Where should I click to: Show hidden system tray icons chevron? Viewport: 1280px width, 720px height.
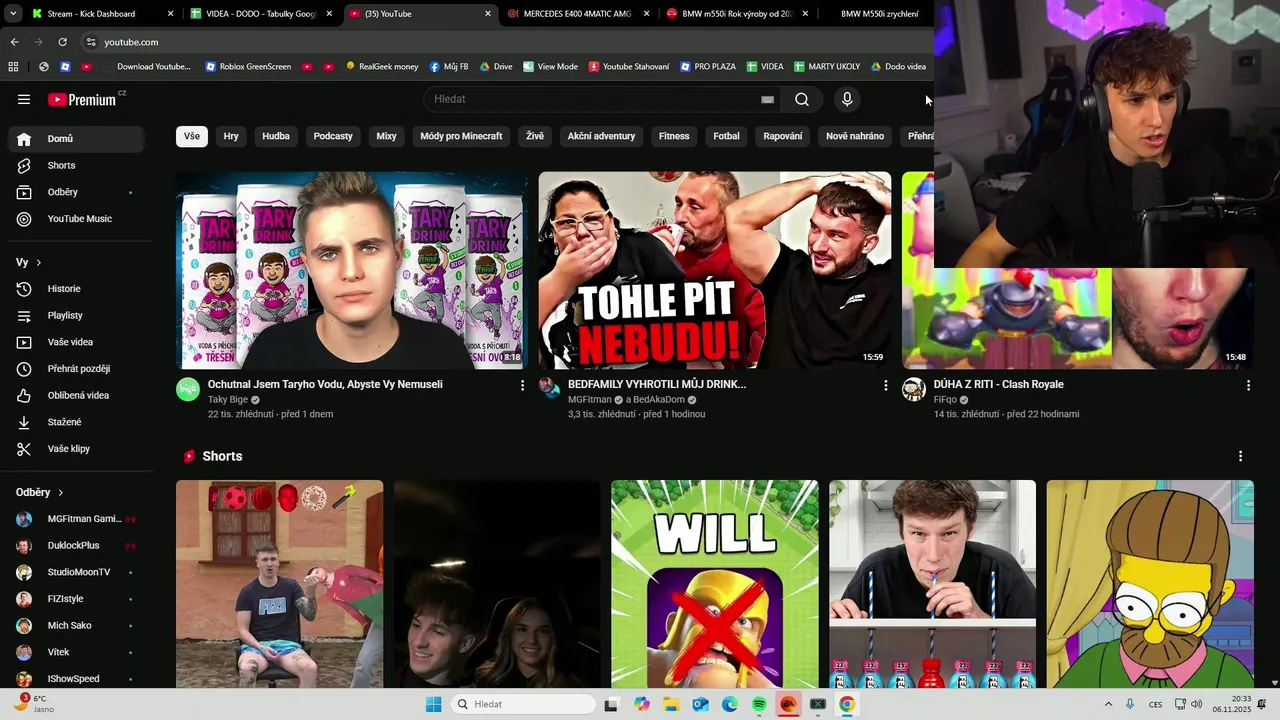[1108, 704]
